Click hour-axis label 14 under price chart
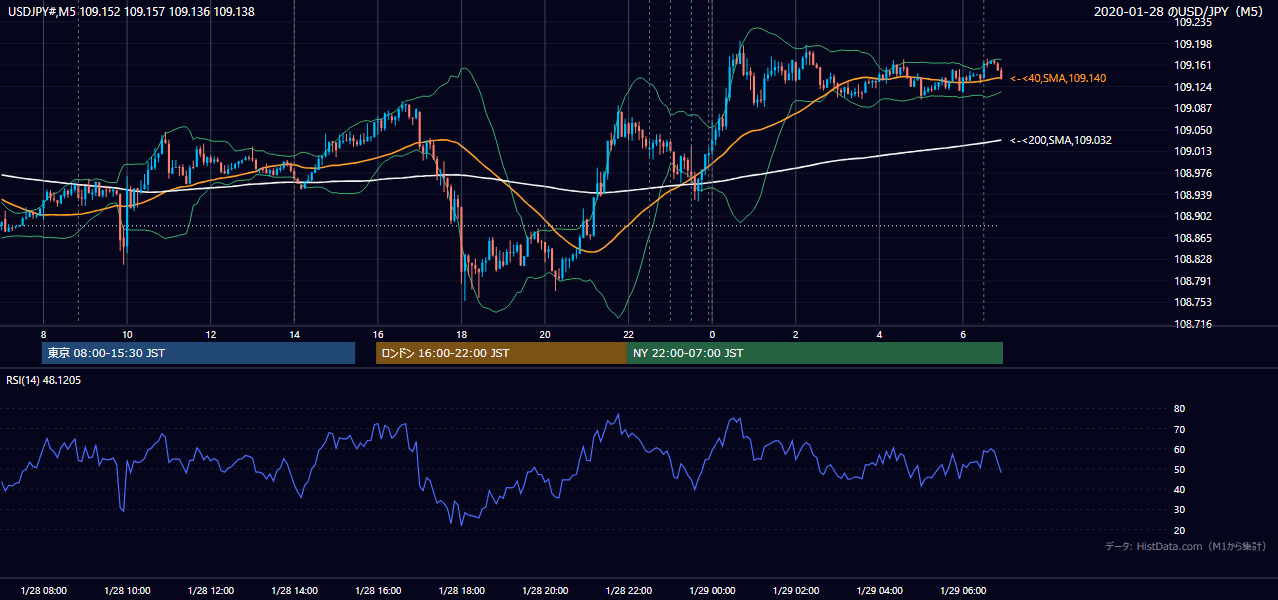 click(x=294, y=334)
